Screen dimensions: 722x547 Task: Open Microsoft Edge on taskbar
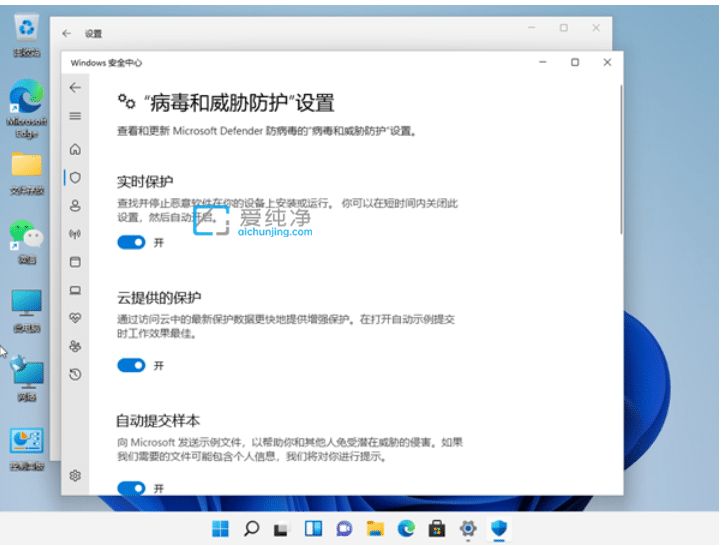406,529
